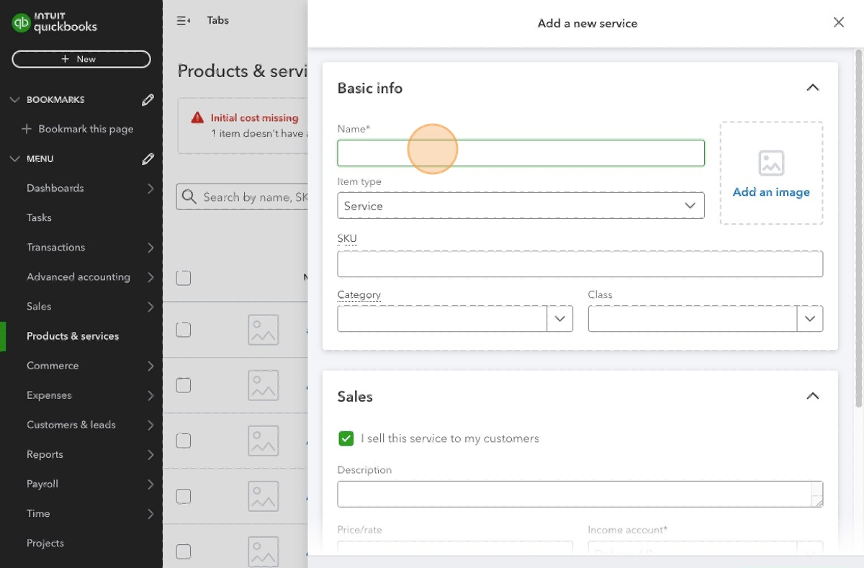Click the plus icon for Bookmark this page
864x568 pixels.
(x=27, y=129)
